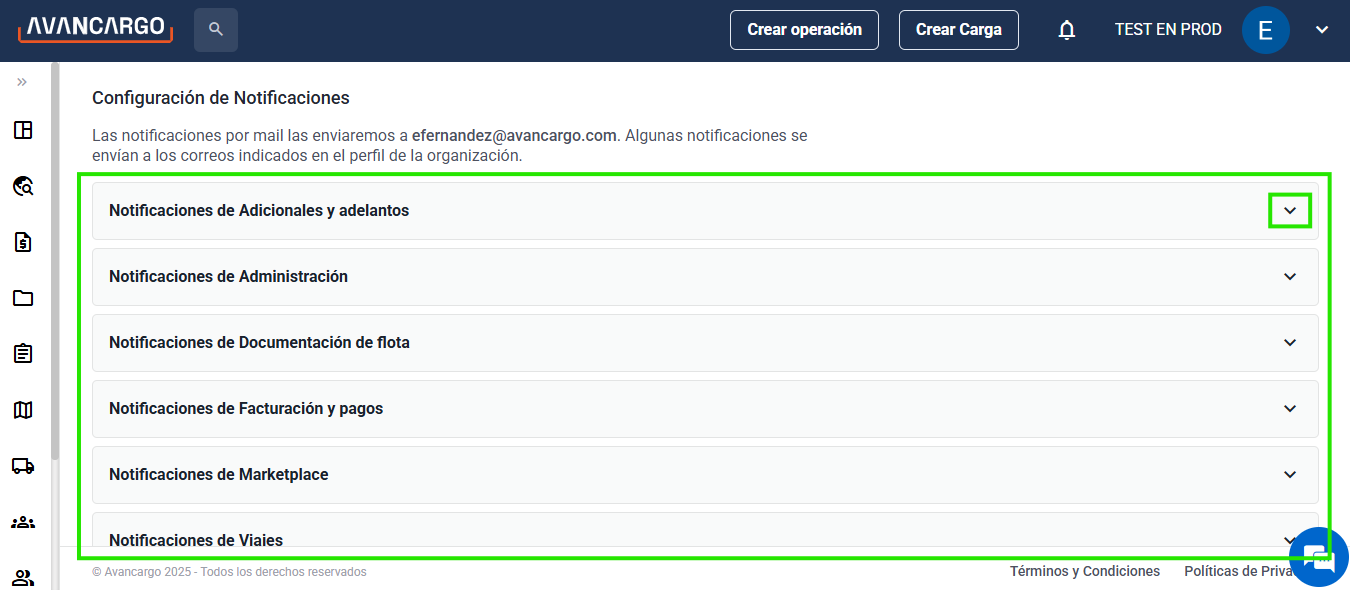Click the sidebar vertical scrollbar

click(56, 262)
